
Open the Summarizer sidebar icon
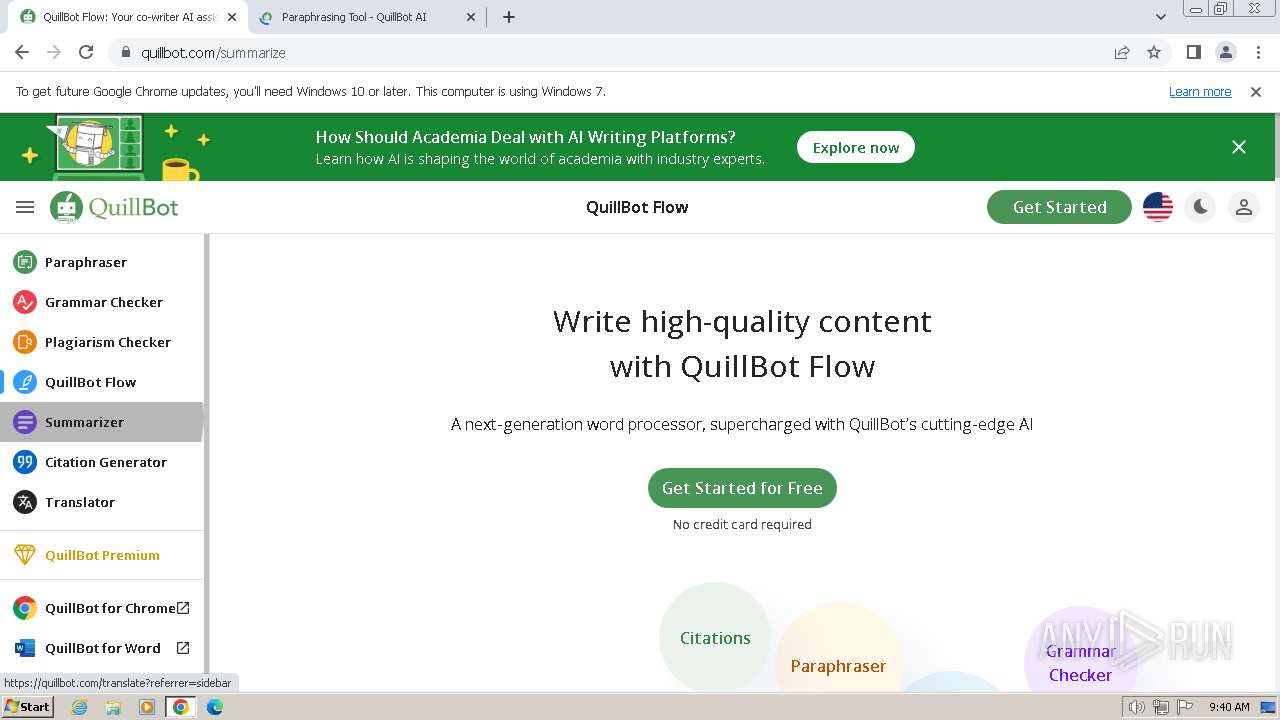coord(25,422)
